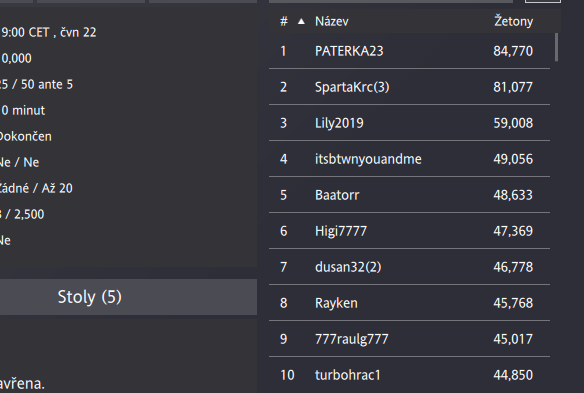Select player SpartaKrc(3) in the list
Viewport: 584px width, 393px height.
[x=409, y=87]
